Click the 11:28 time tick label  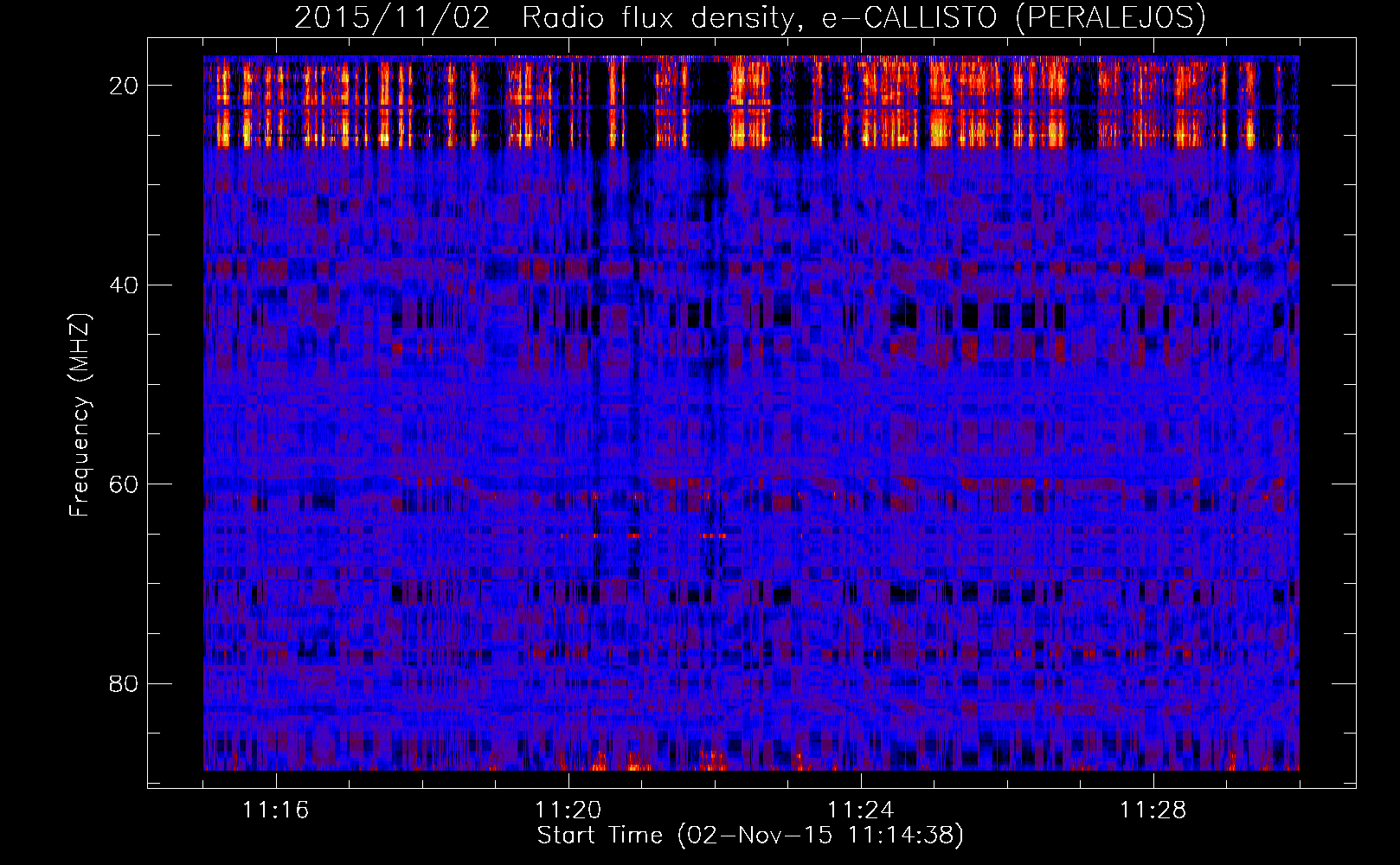coord(1153,811)
